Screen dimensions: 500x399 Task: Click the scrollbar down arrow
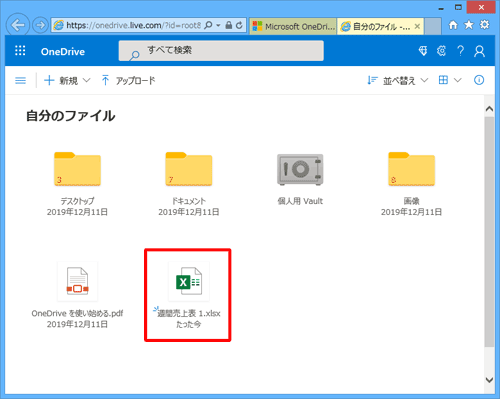pyautogui.click(x=489, y=380)
